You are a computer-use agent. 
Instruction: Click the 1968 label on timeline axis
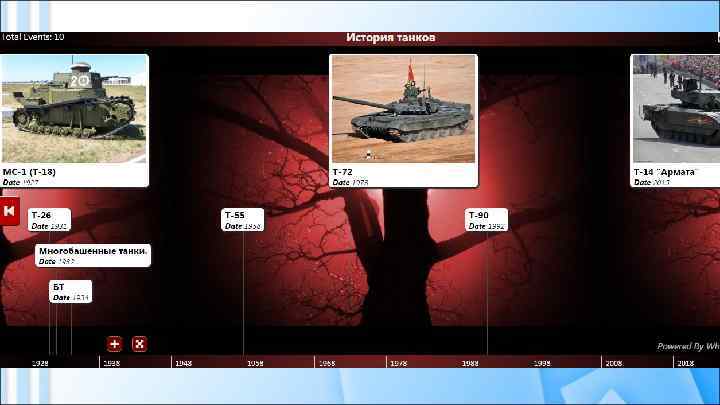point(326,363)
